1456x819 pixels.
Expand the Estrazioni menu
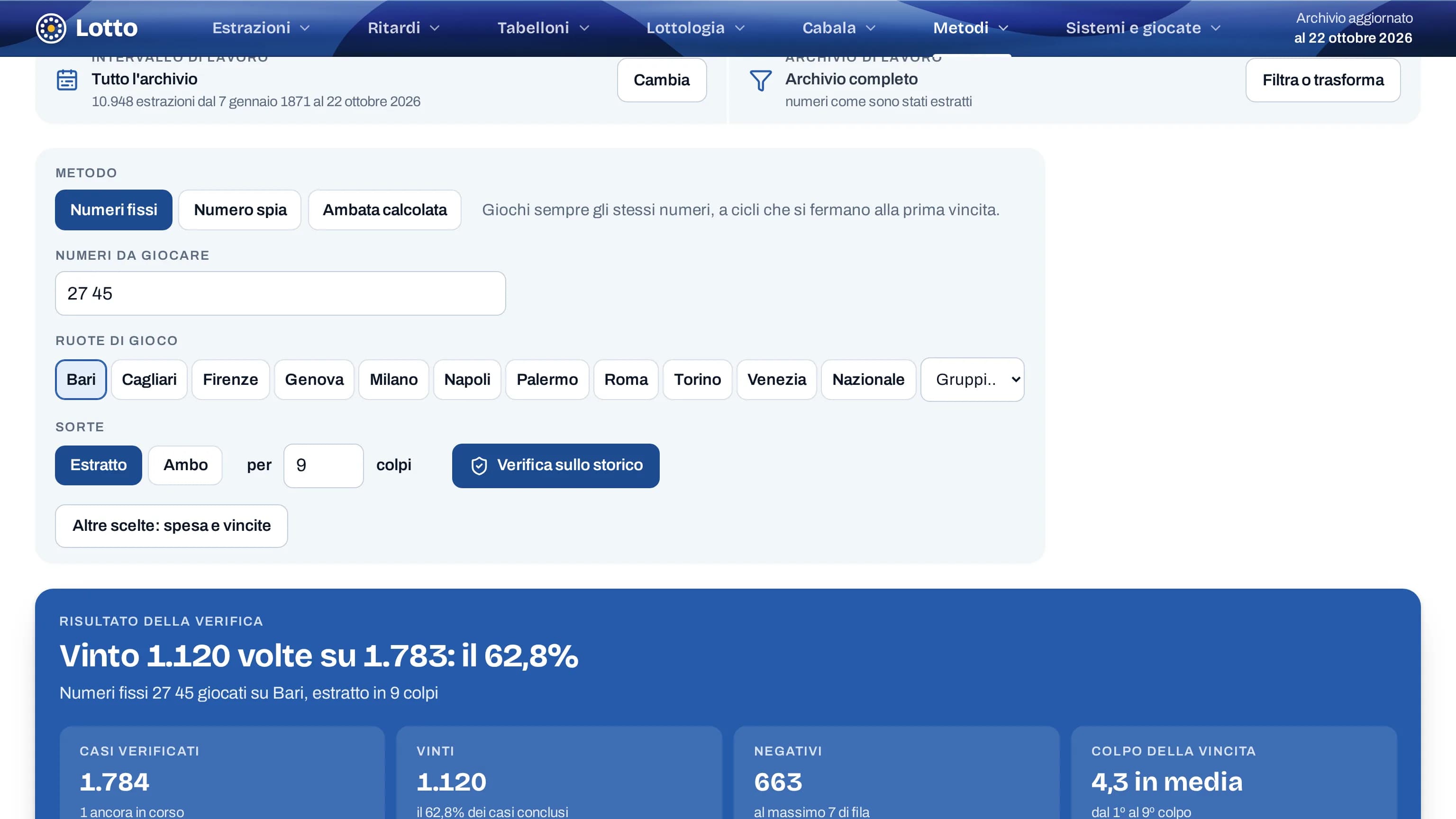(261, 27)
